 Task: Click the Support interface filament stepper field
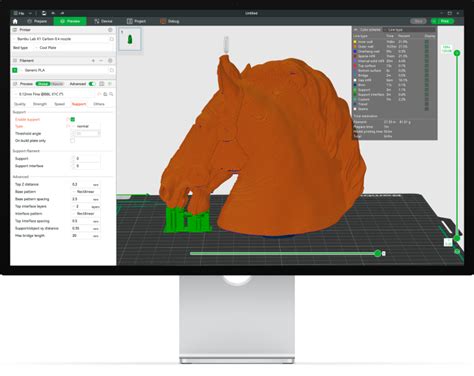(86, 166)
